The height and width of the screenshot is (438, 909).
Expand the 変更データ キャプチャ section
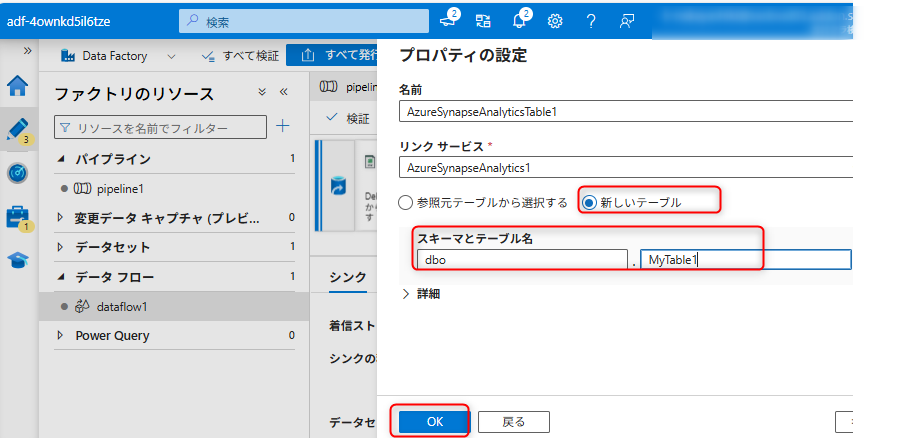coord(61,218)
